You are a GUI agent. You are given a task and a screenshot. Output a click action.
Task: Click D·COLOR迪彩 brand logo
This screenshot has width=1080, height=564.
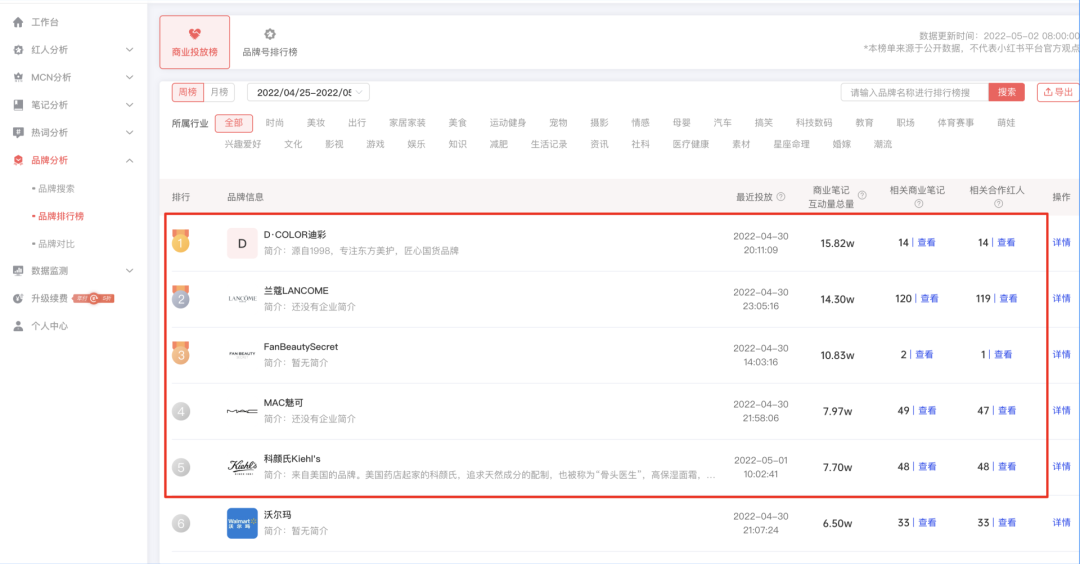point(242,243)
